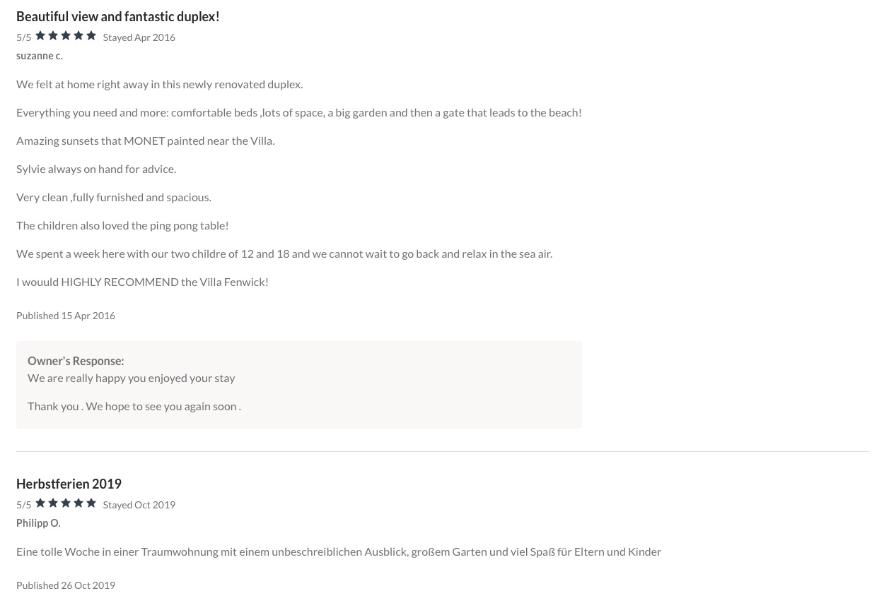
Task: Open the 'Herbstferien 2019' review title
Action: 69,484
